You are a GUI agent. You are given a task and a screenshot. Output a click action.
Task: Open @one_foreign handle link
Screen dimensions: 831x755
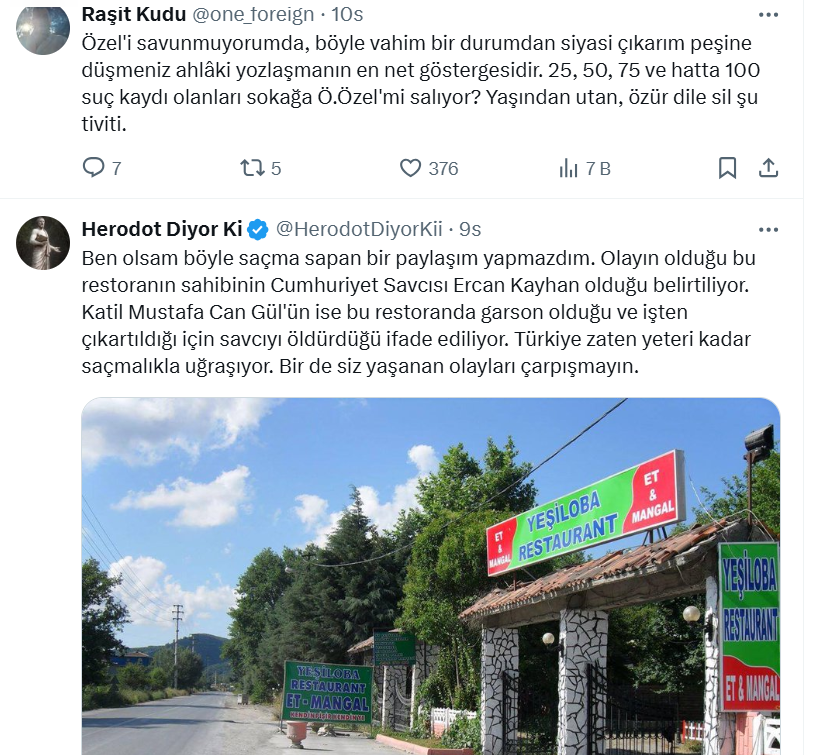click(x=253, y=14)
